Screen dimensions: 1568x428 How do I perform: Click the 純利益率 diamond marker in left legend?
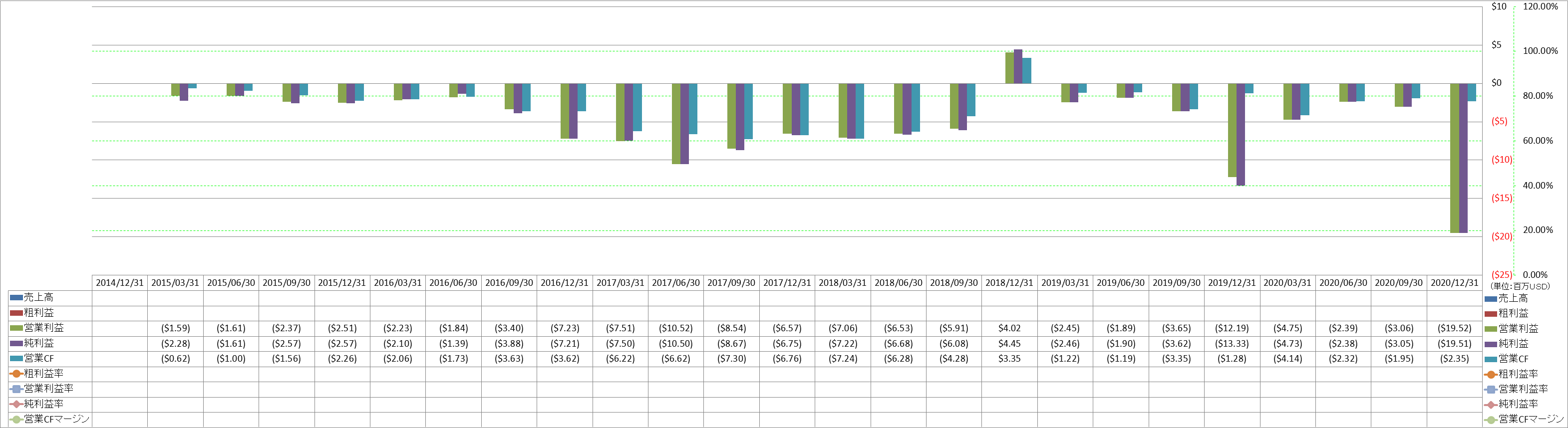tap(16, 404)
